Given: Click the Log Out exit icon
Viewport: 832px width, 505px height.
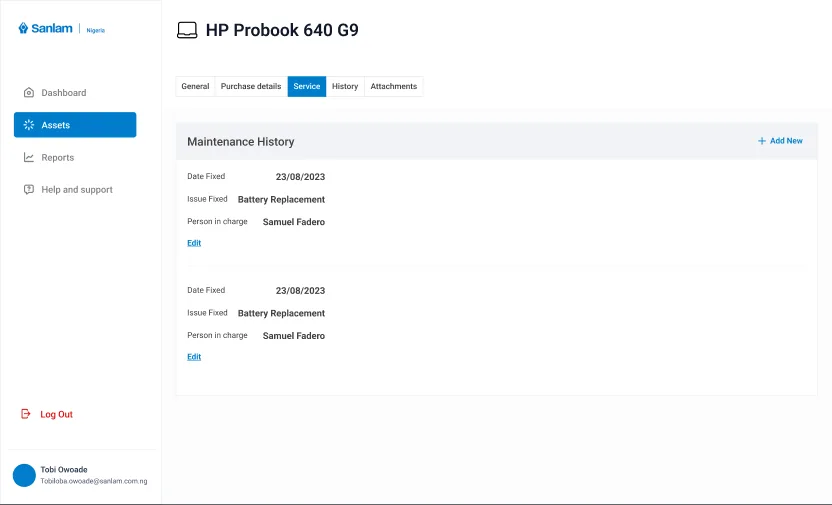Looking at the screenshot, I should (x=25, y=414).
